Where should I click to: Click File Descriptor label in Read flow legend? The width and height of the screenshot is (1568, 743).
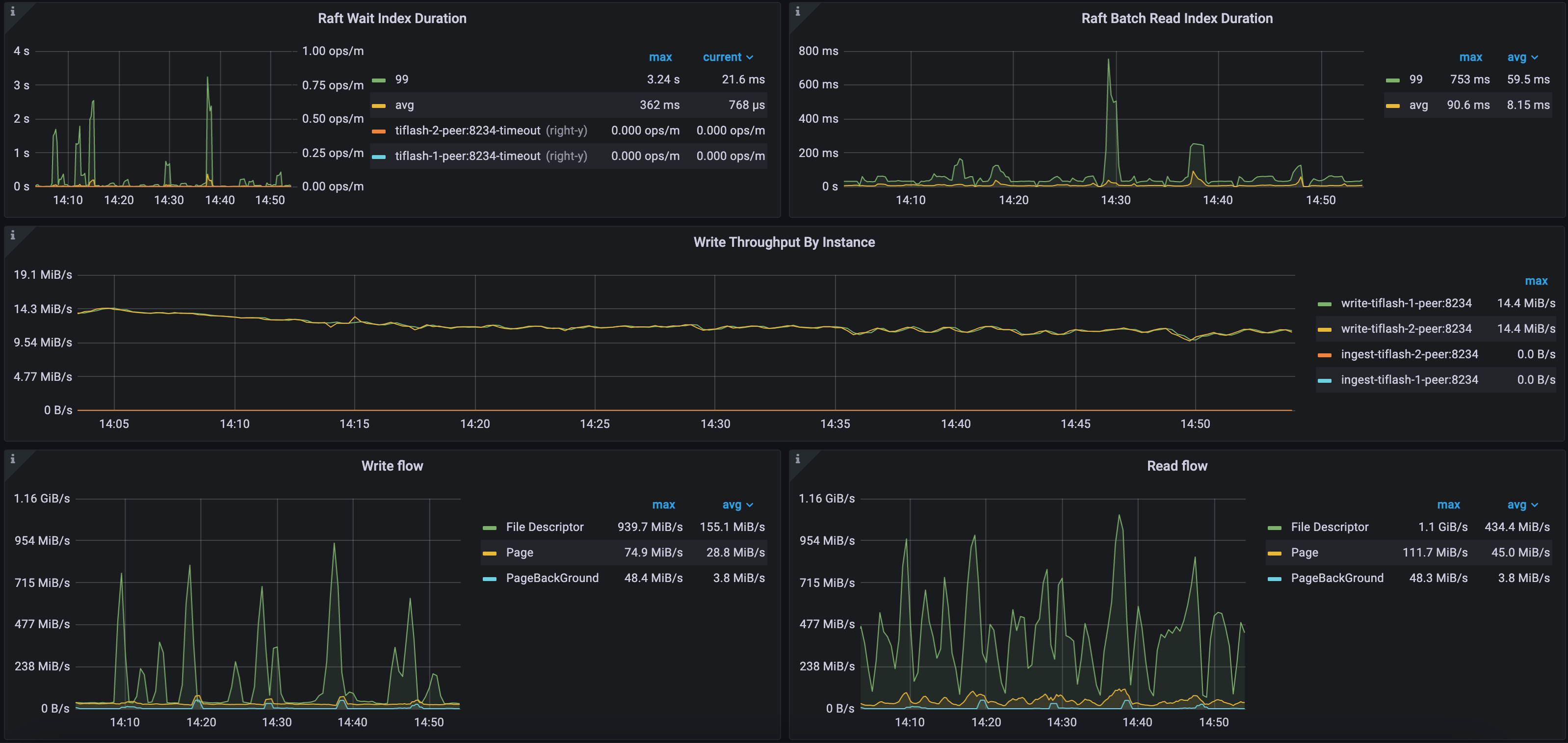[x=1330, y=527]
